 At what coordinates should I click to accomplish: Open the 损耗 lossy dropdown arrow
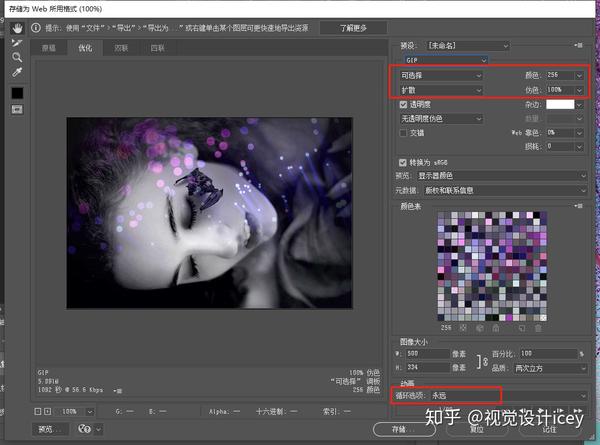(579, 146)
